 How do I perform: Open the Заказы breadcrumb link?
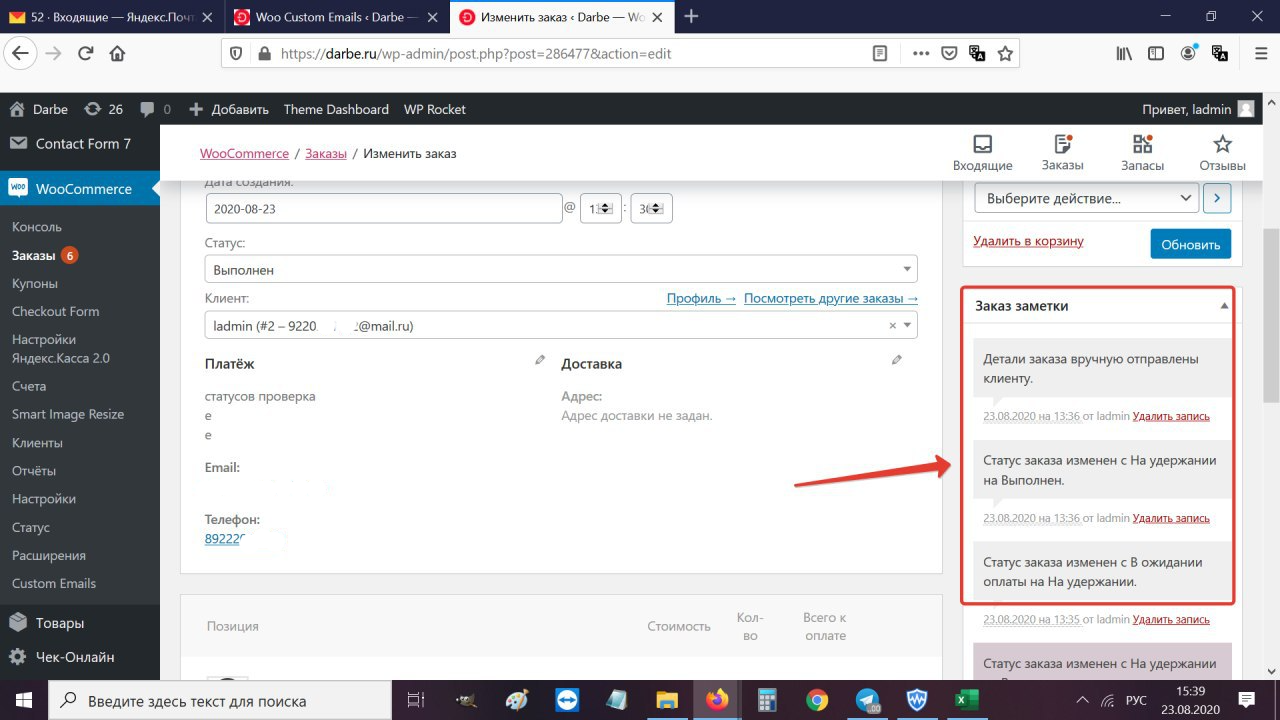(326, 153)
